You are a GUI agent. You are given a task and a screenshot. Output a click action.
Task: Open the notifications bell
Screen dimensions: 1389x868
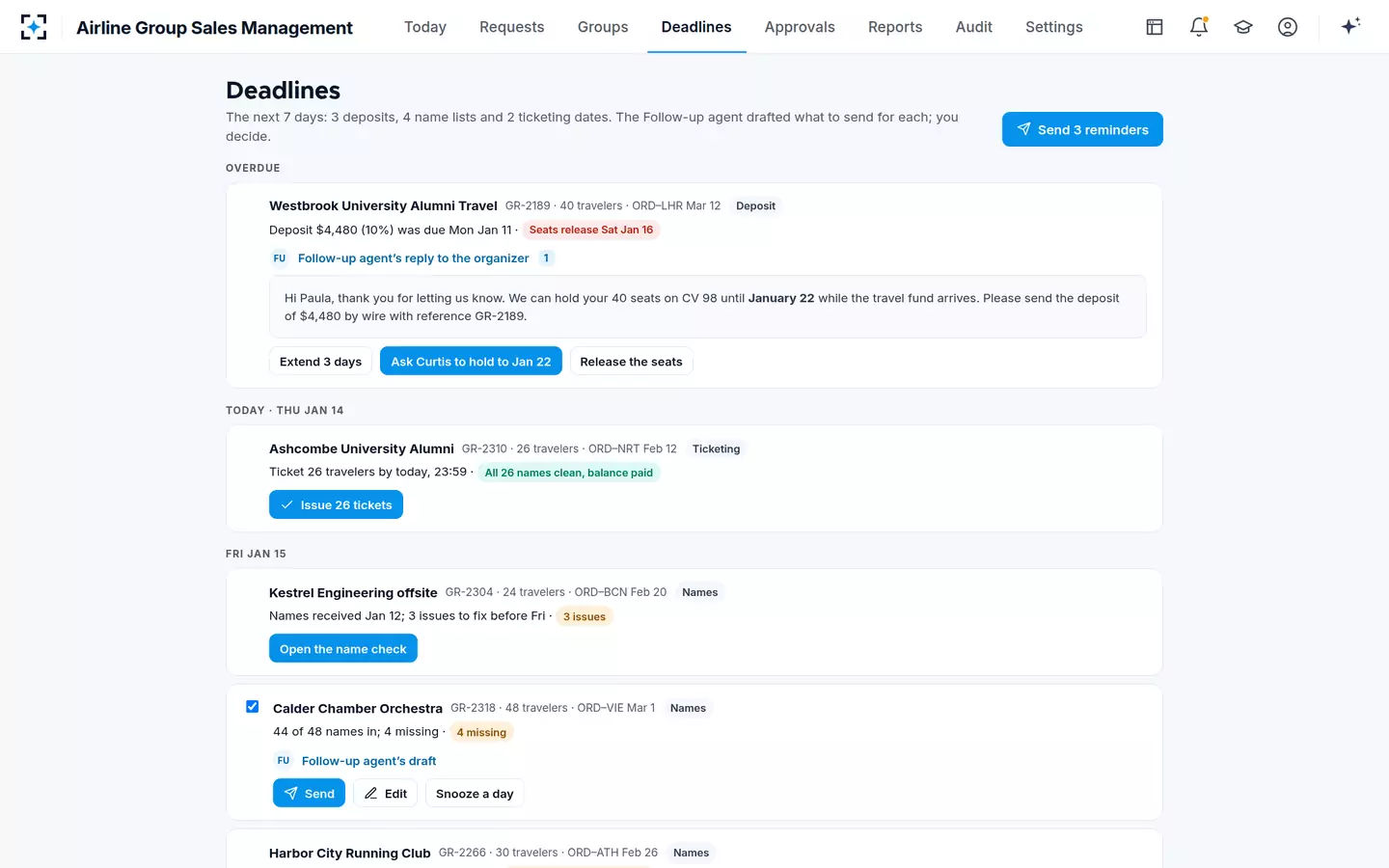tap(1199, 27)
